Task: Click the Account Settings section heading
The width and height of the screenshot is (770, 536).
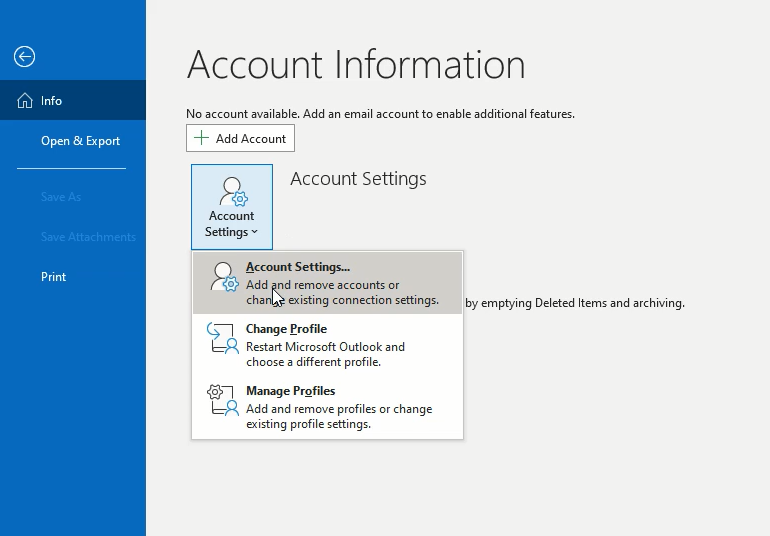Action: (358, 179)
